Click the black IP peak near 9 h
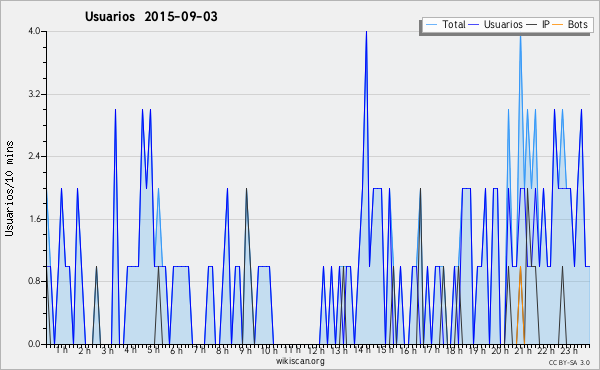The height and width of the screenshot is (370, 600). [246, 189]
